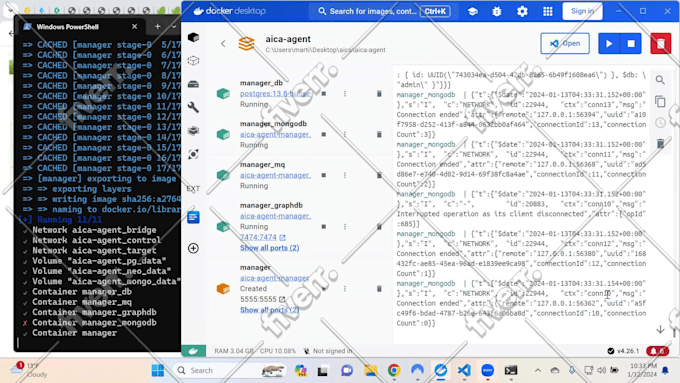Jump to bottom of logs arrow
The width and height of the screenshot is (680, 383).
tap(660, 330)
